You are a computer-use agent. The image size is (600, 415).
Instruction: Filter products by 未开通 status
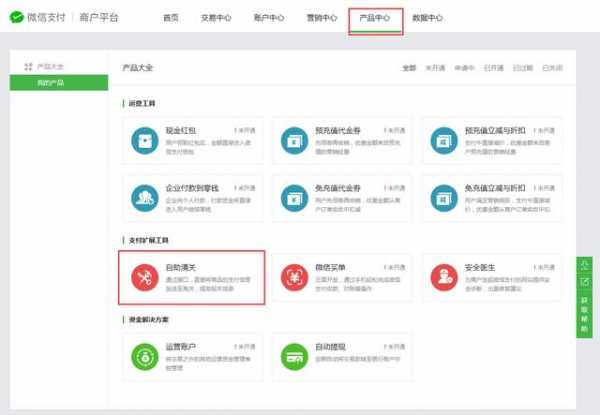point(435,68)
